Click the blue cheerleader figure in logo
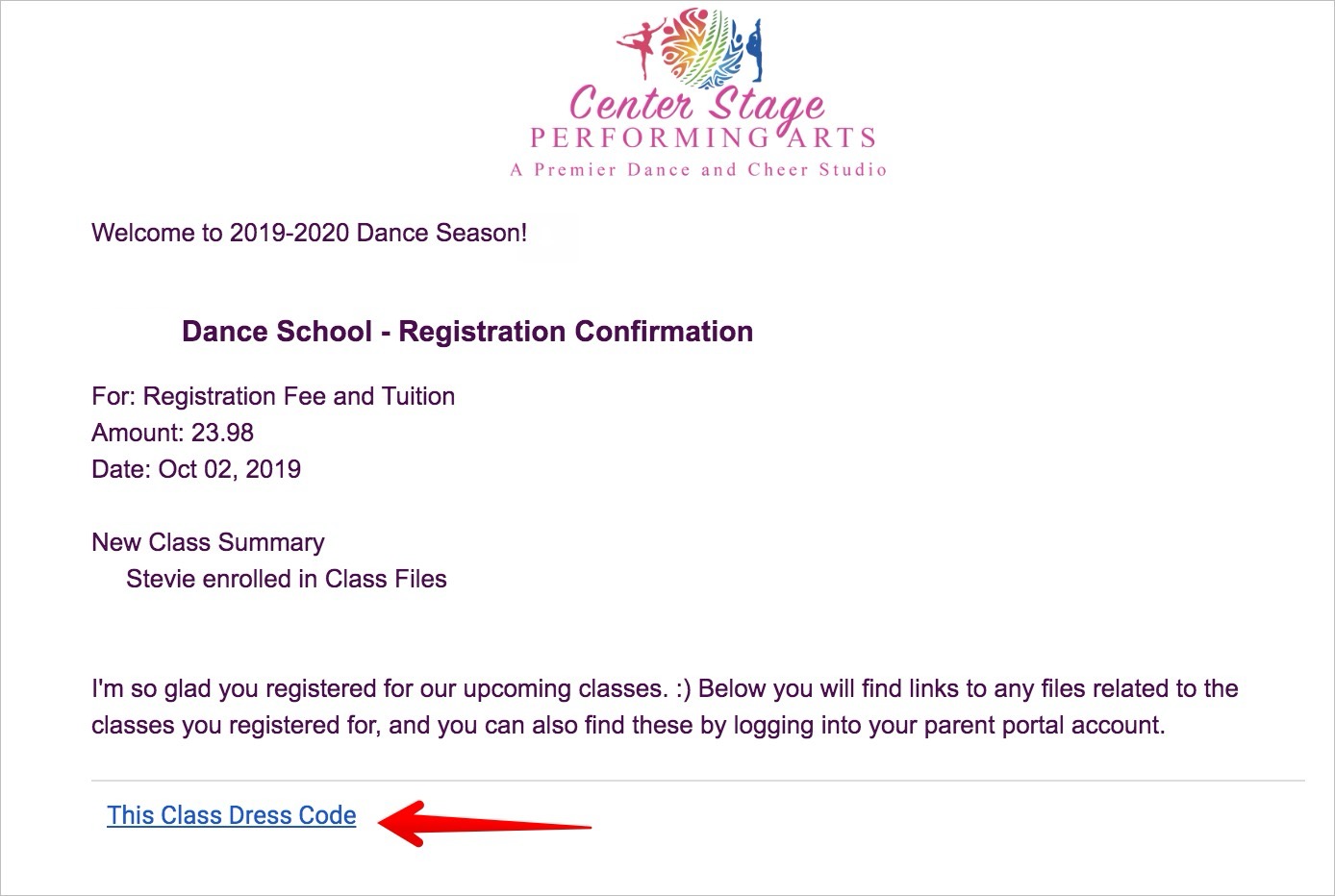The image size is (1335, 896). point(751,50)
